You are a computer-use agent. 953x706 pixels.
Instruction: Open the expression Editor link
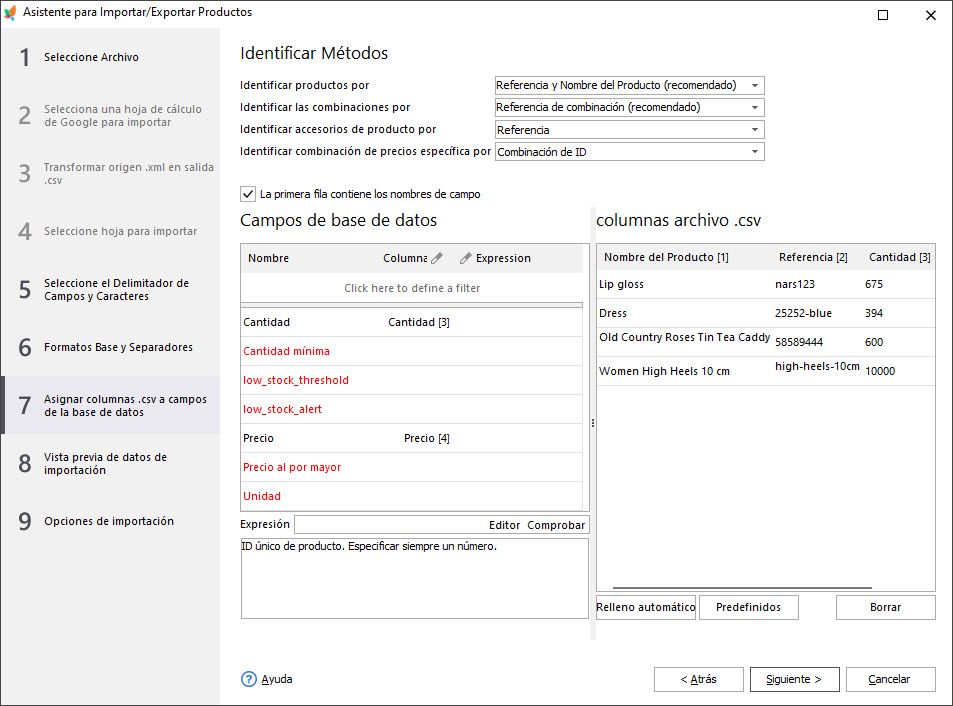tap(504, 526)
